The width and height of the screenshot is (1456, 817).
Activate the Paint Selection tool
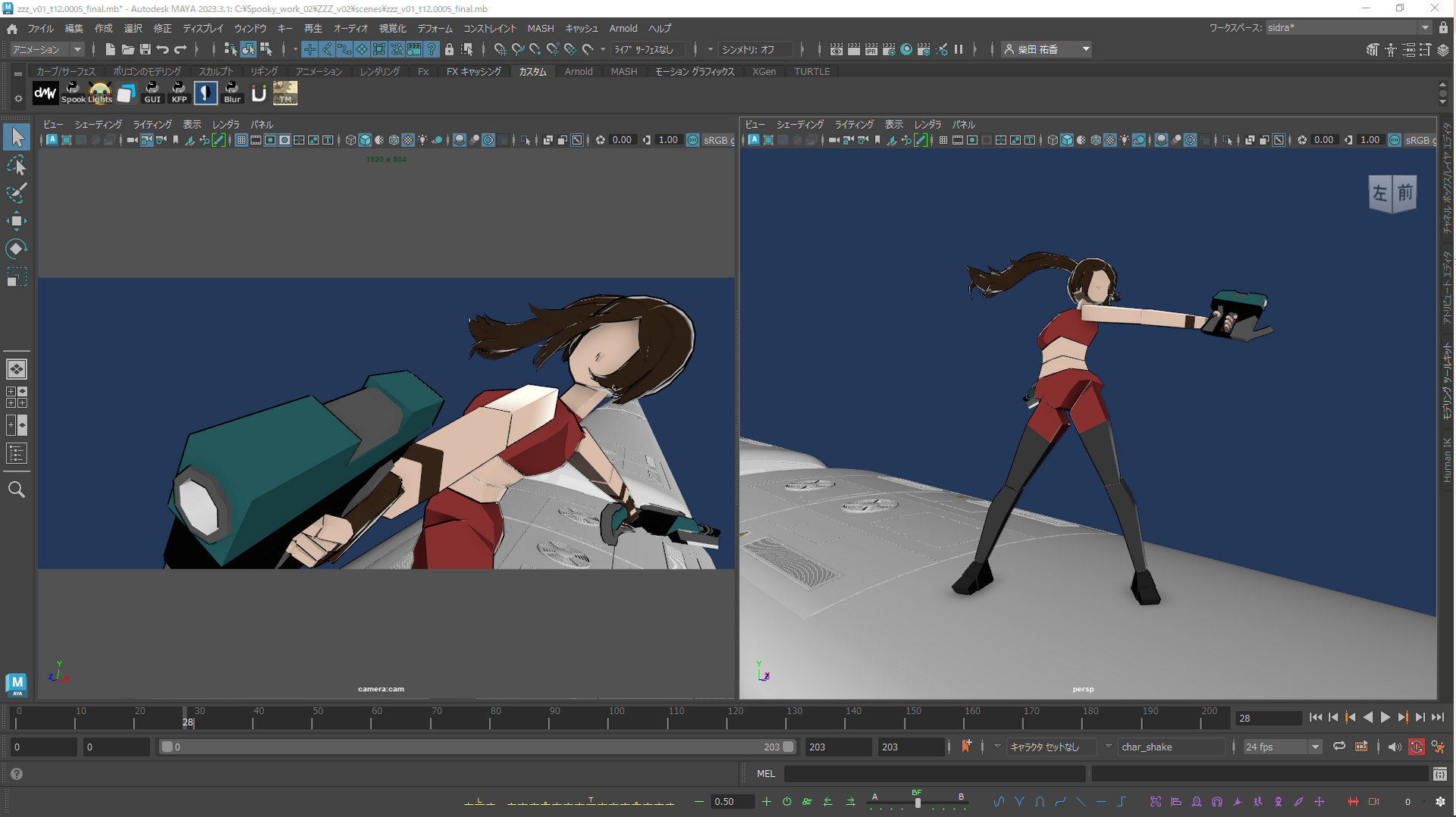[16, 193]
